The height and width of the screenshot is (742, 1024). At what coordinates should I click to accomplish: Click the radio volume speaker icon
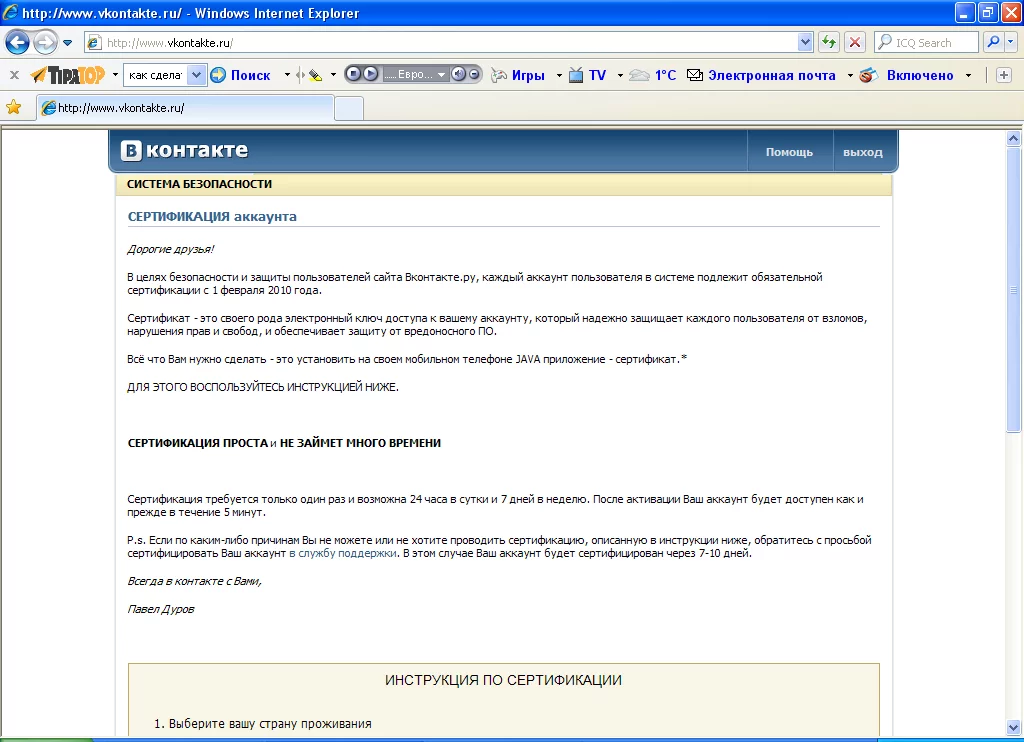(x=459, y=74)
